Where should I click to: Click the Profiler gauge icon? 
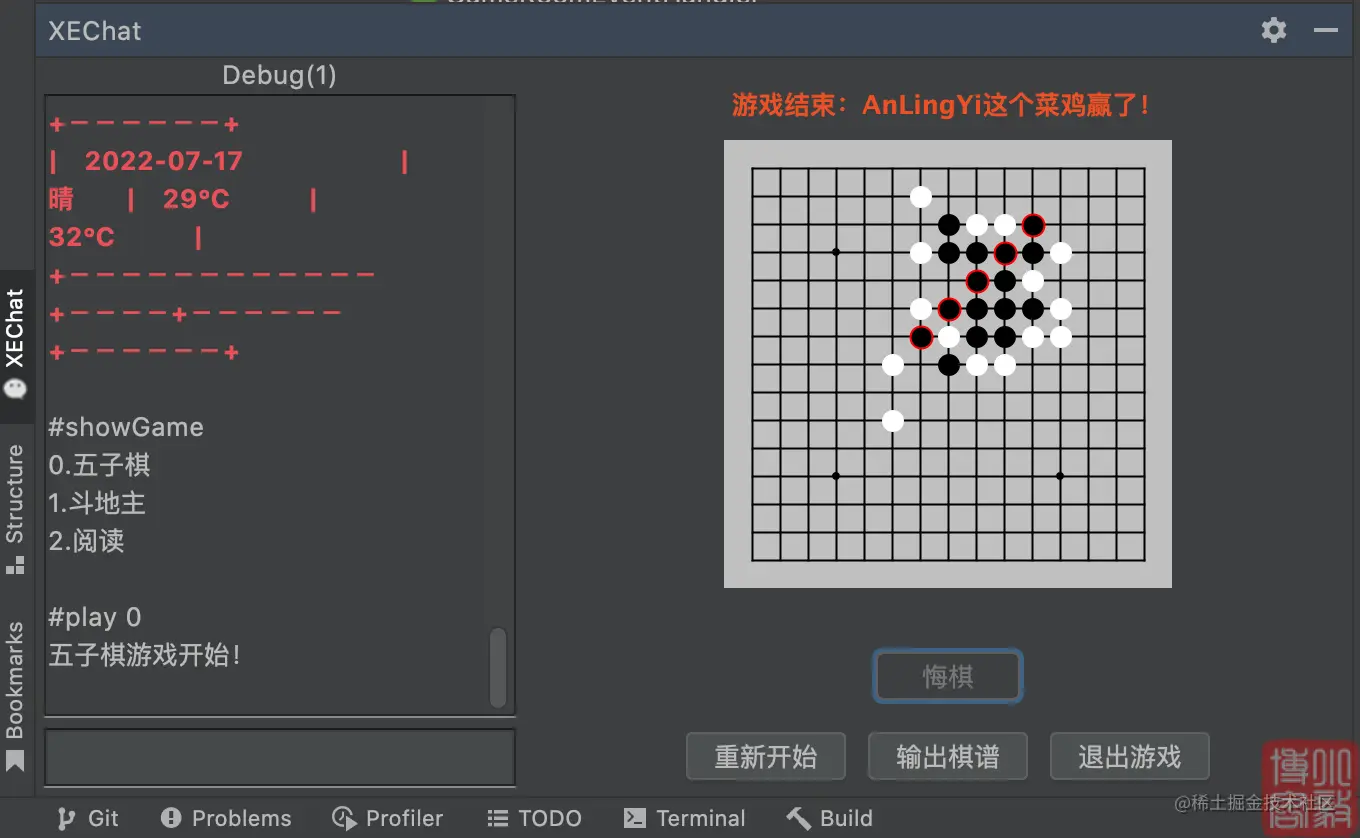tap(344, 818)
